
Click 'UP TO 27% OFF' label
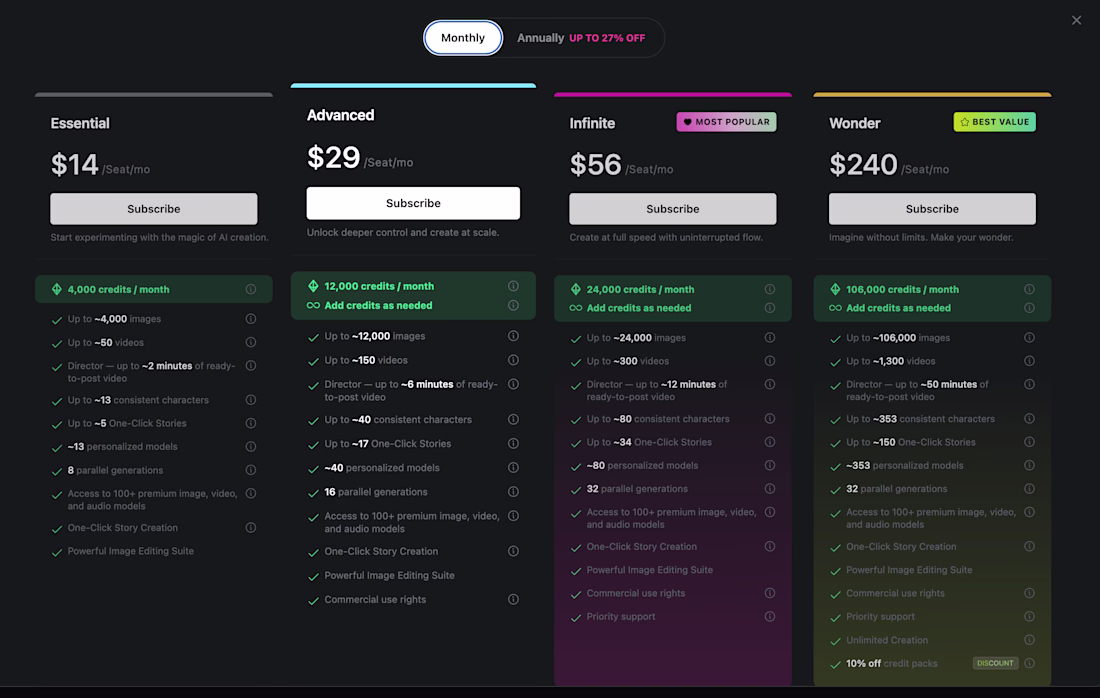click(607, 38)
